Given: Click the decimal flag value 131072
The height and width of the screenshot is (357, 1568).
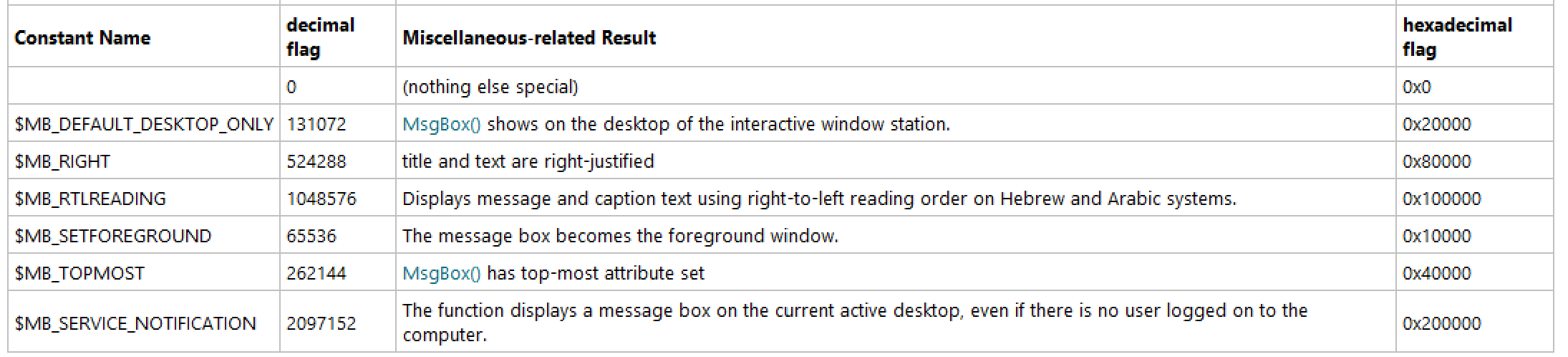Looking at the screenshot, I should pos(316,124).
